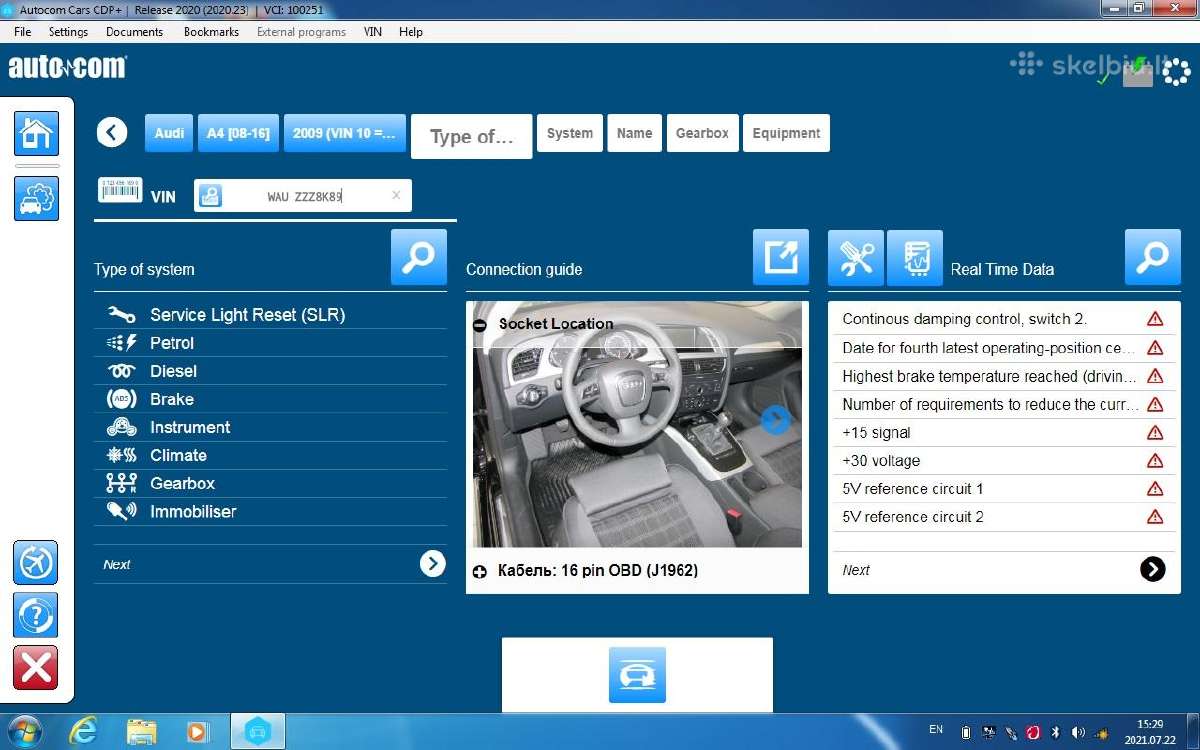1200x750 pixels.
Task: Click the flight recorder sidebar icon
Action: click(35, 563)
